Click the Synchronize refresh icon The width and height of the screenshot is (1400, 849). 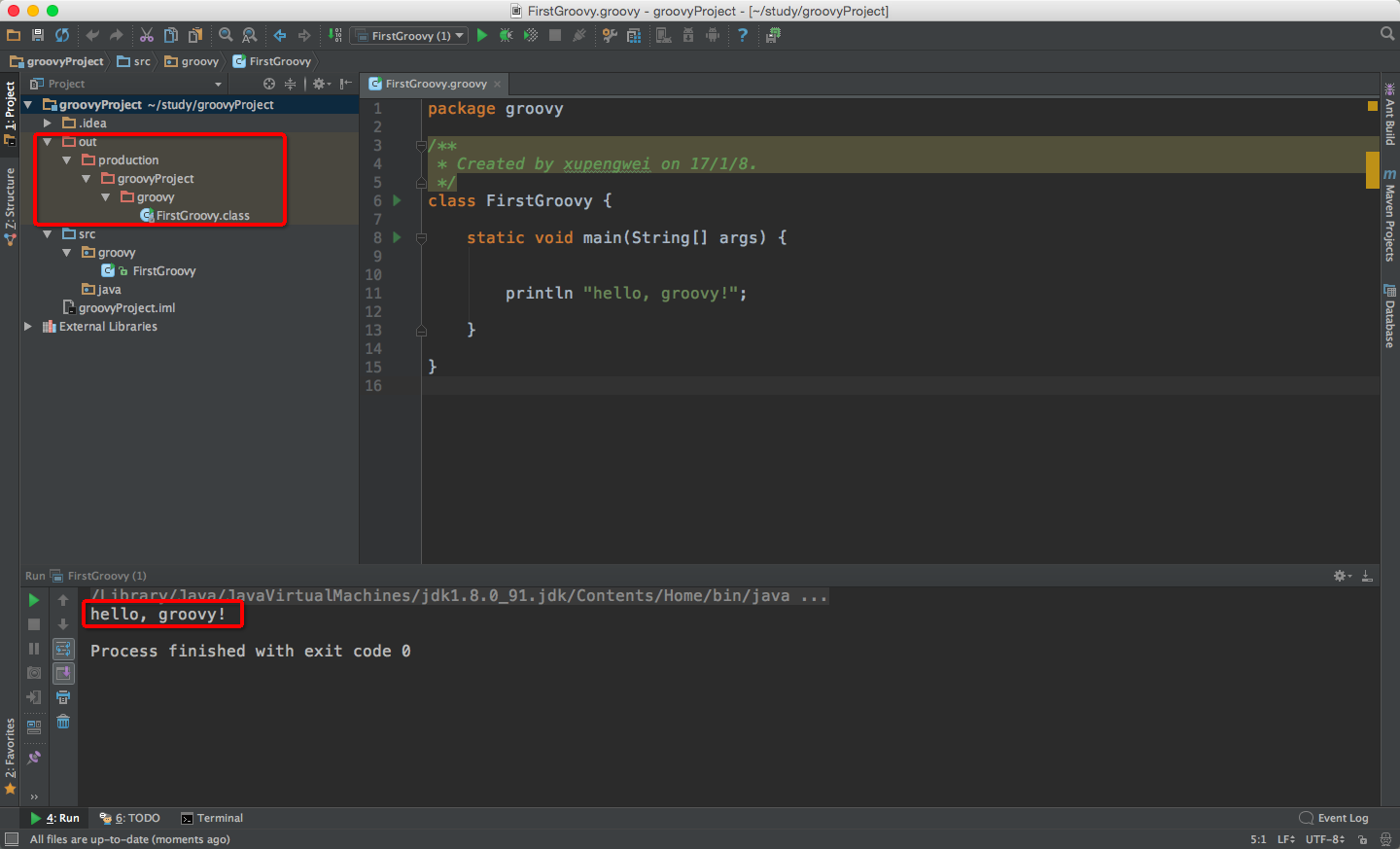pyautogui.click(x=62, y=35)
